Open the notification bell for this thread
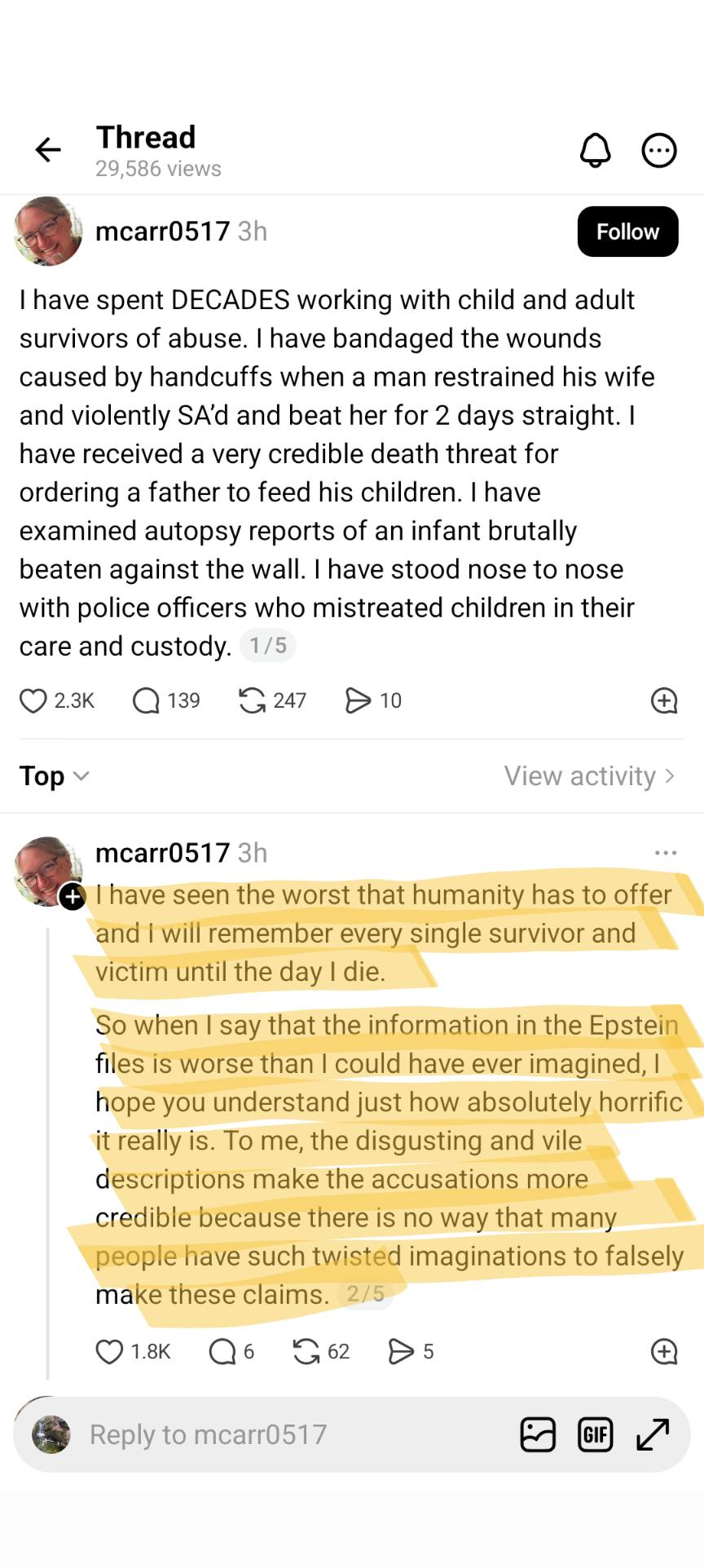704x1568 pixels. [x=595, y=150]
